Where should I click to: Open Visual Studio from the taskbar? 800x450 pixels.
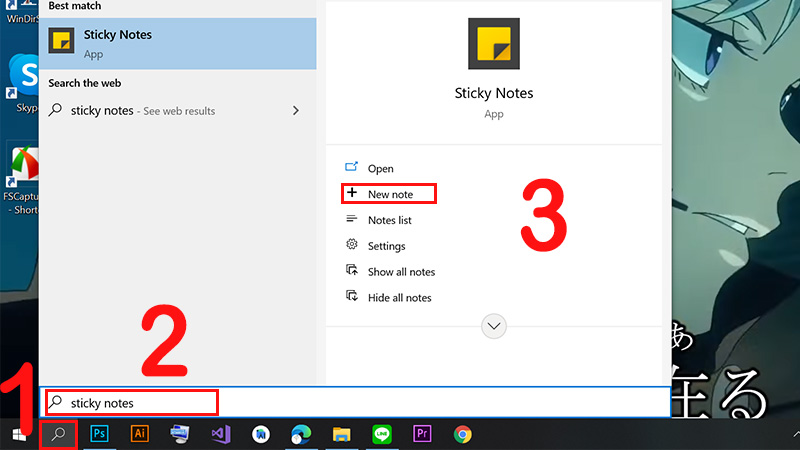click(x=221, y=434)
